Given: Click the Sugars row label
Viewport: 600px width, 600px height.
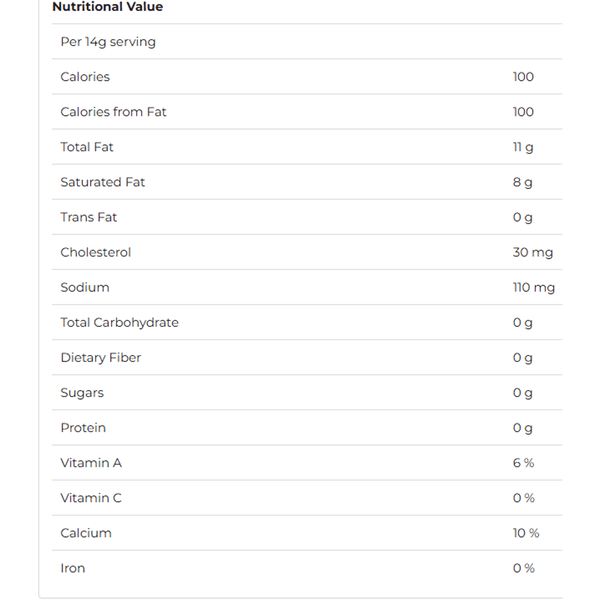Looking at the screenshot, I should 82,392.
